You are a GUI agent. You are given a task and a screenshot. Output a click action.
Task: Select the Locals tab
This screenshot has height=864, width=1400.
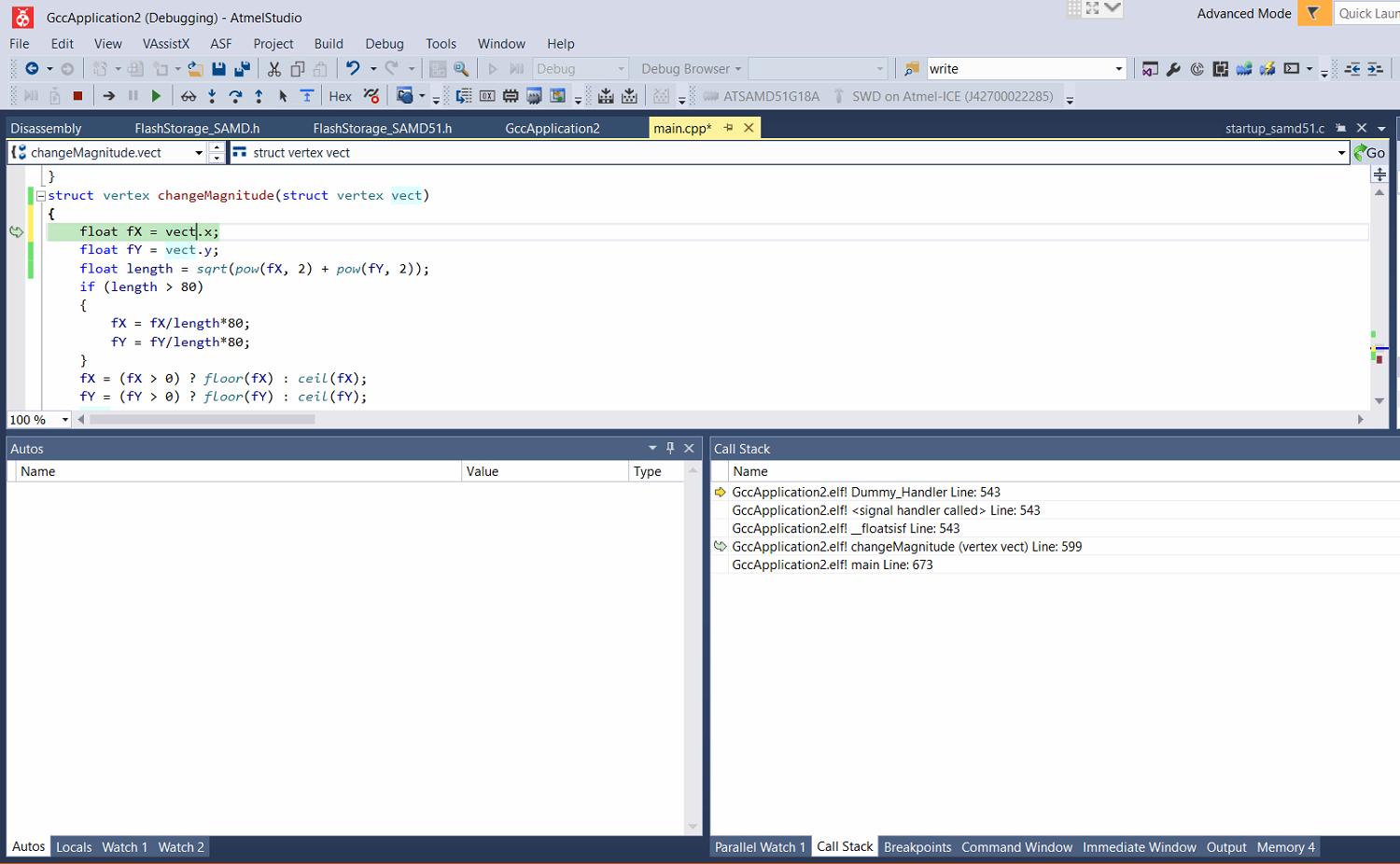pos(74,846)
